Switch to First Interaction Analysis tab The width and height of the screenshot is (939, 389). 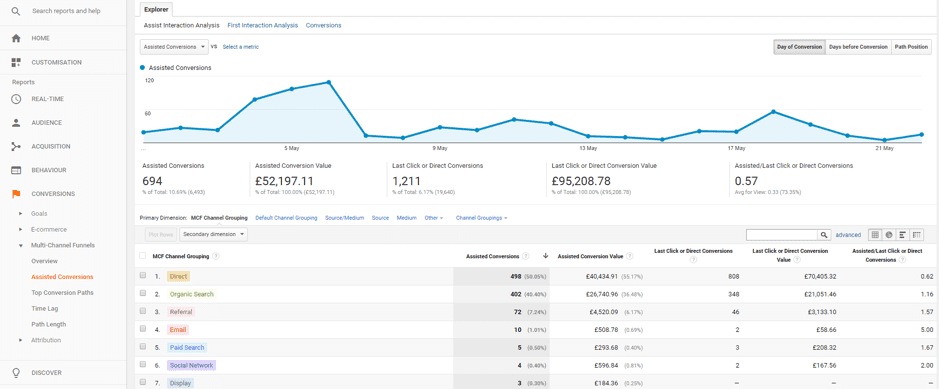tap(262, 26)
